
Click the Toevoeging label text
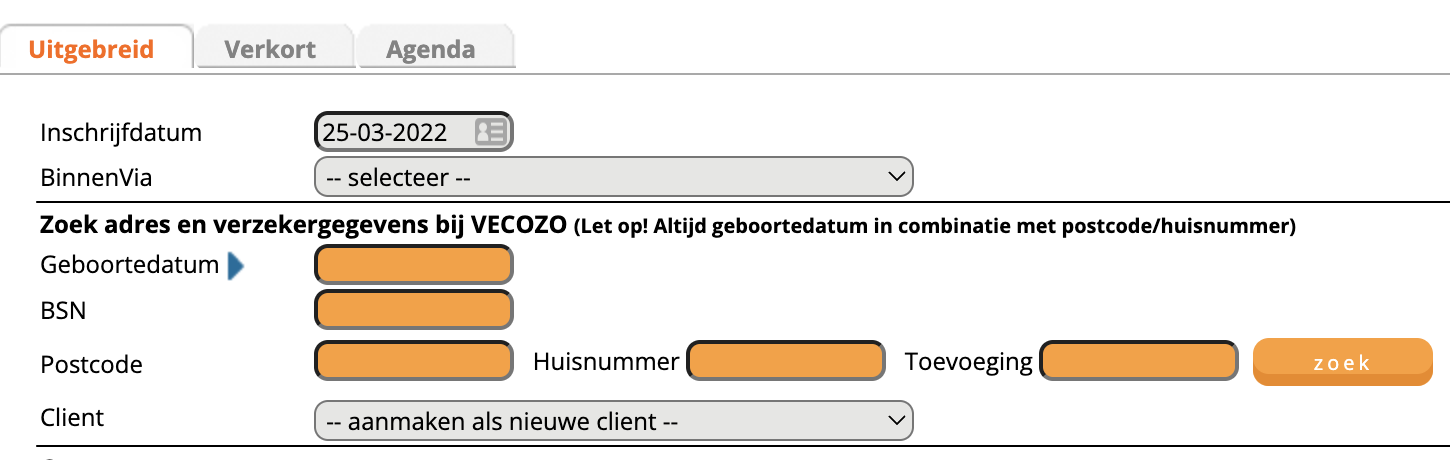pyautogui.click(x=968, y=361)
